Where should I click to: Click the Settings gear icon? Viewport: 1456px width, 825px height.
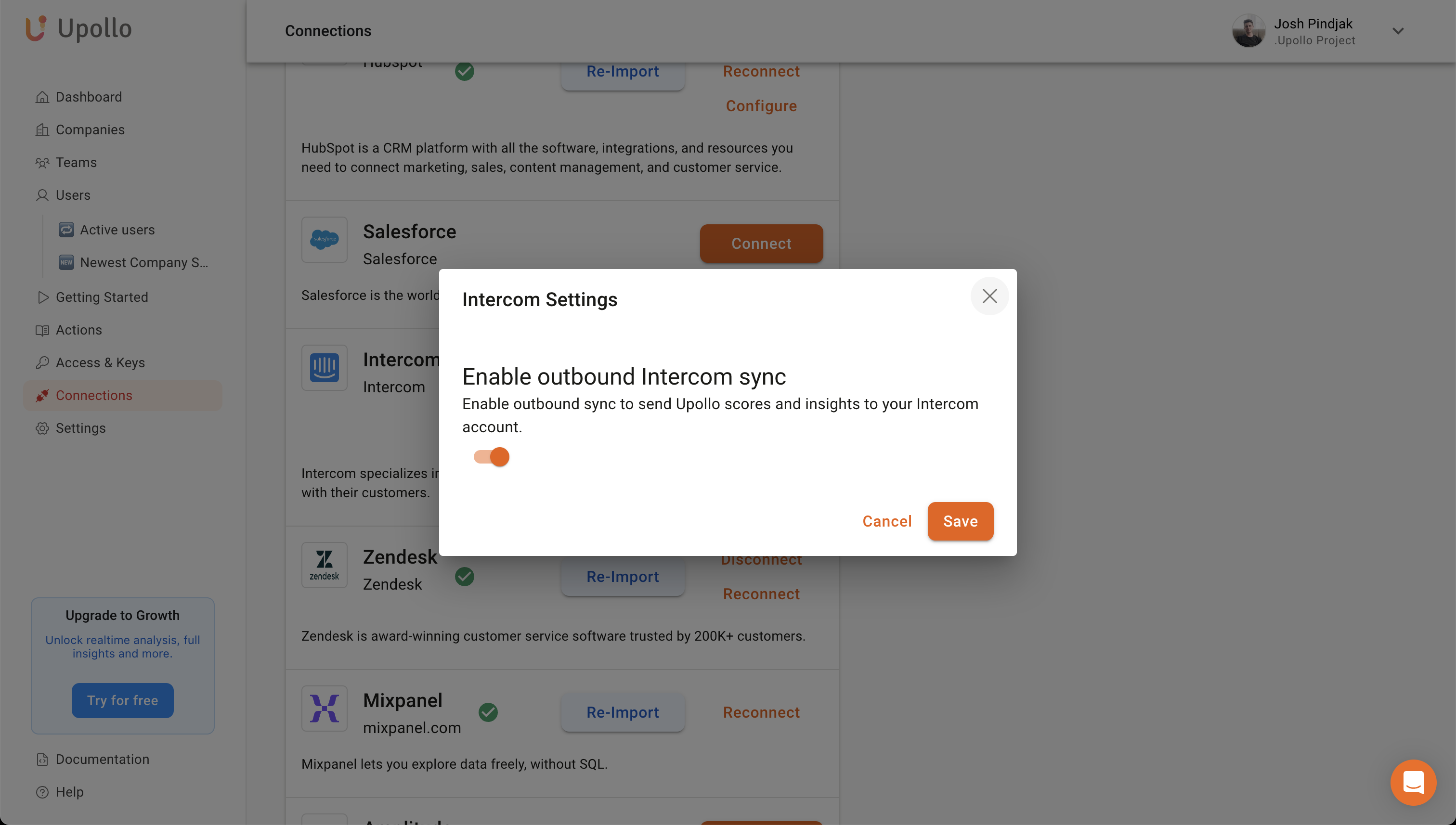42,428
